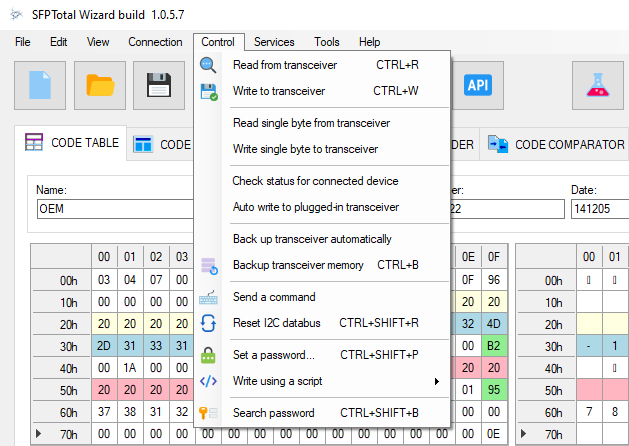Open the Edit menu
Viewport: 629px width, 446px height.
click(59, 42)
